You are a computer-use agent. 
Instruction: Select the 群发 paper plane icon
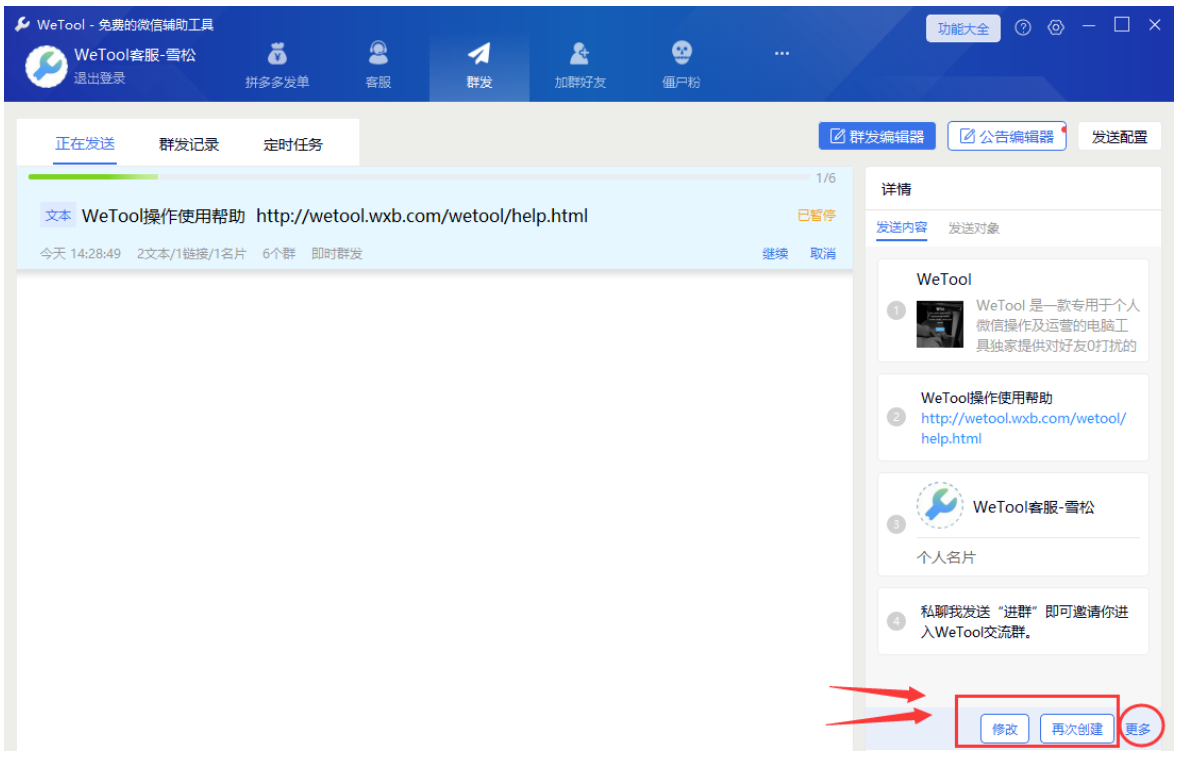tap(479, 54)
